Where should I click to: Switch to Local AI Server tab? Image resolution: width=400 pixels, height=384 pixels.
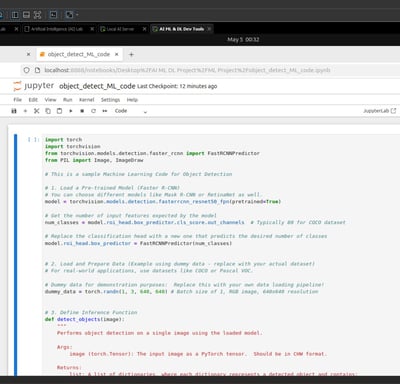click(120, 29)
